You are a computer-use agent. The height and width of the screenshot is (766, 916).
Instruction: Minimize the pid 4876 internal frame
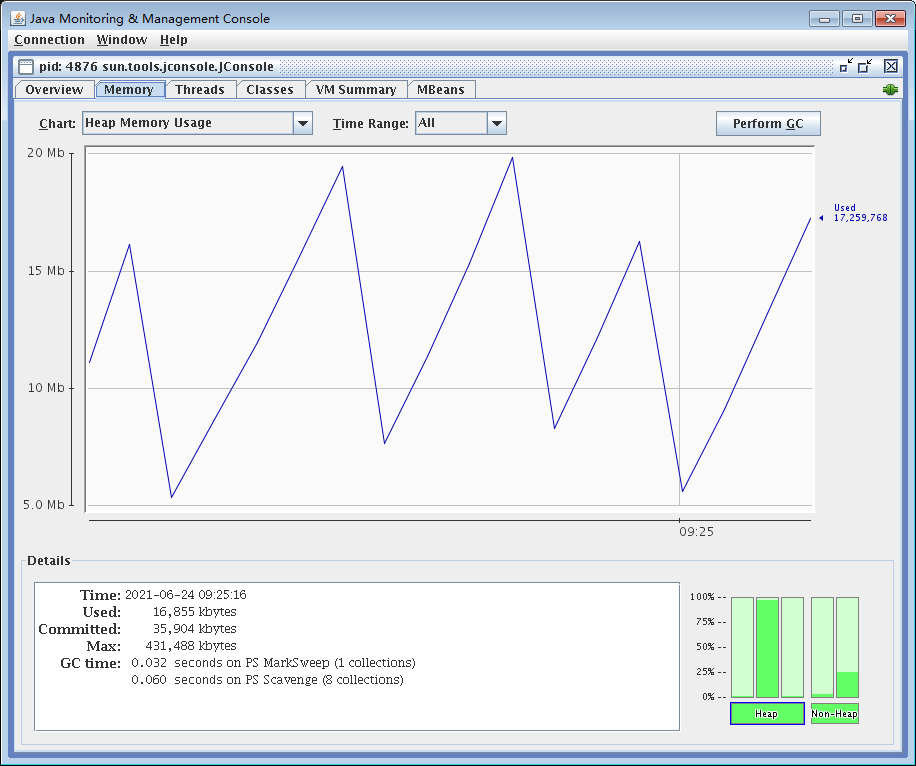(846, 66)
